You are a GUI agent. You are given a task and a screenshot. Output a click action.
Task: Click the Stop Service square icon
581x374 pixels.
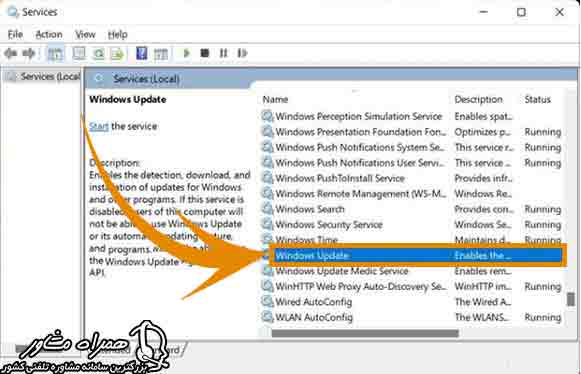(x=205, y=53)
